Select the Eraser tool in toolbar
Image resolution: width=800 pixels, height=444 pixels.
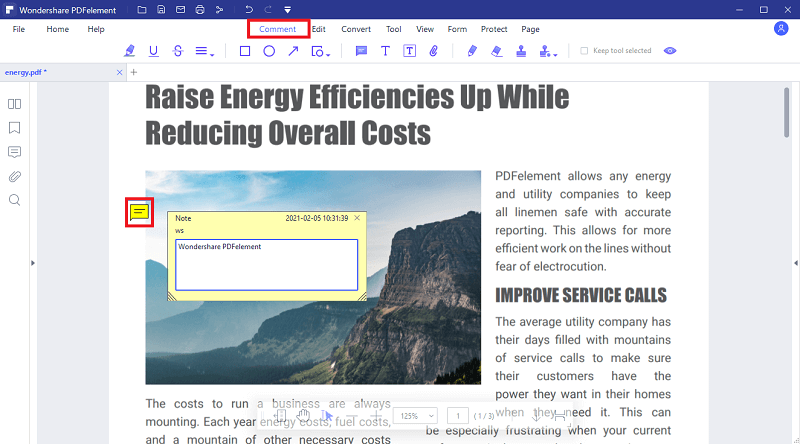496,51
